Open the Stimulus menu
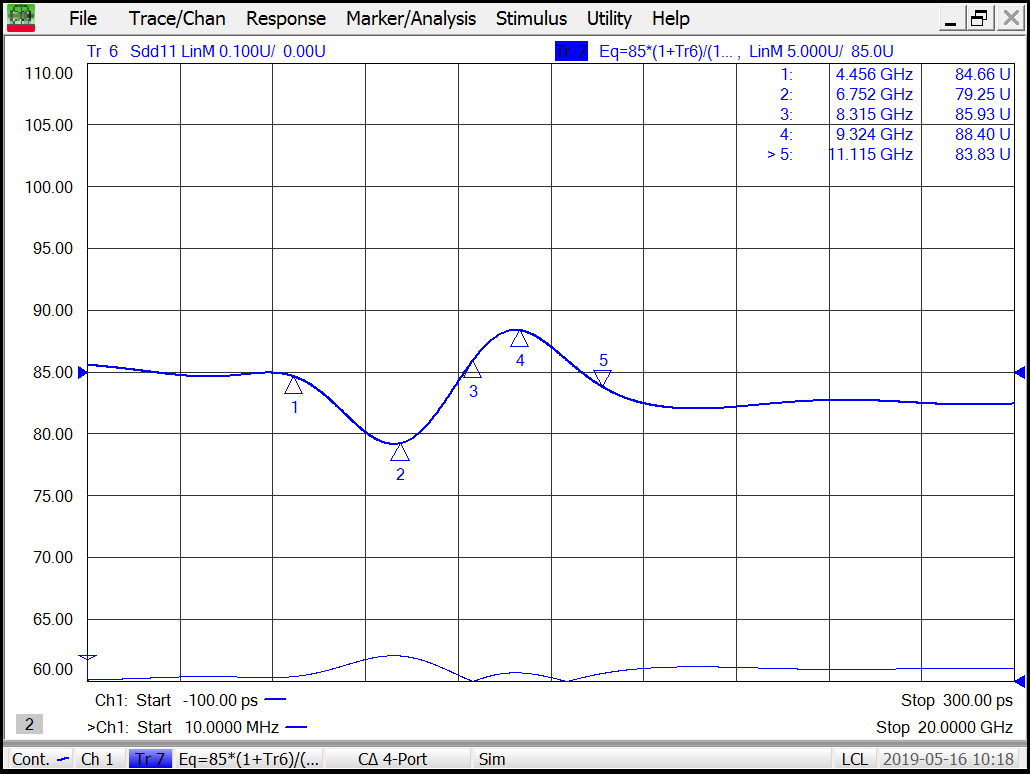Screen dimensions: 1030x774 pyautogui.click(x=531, y=19)
